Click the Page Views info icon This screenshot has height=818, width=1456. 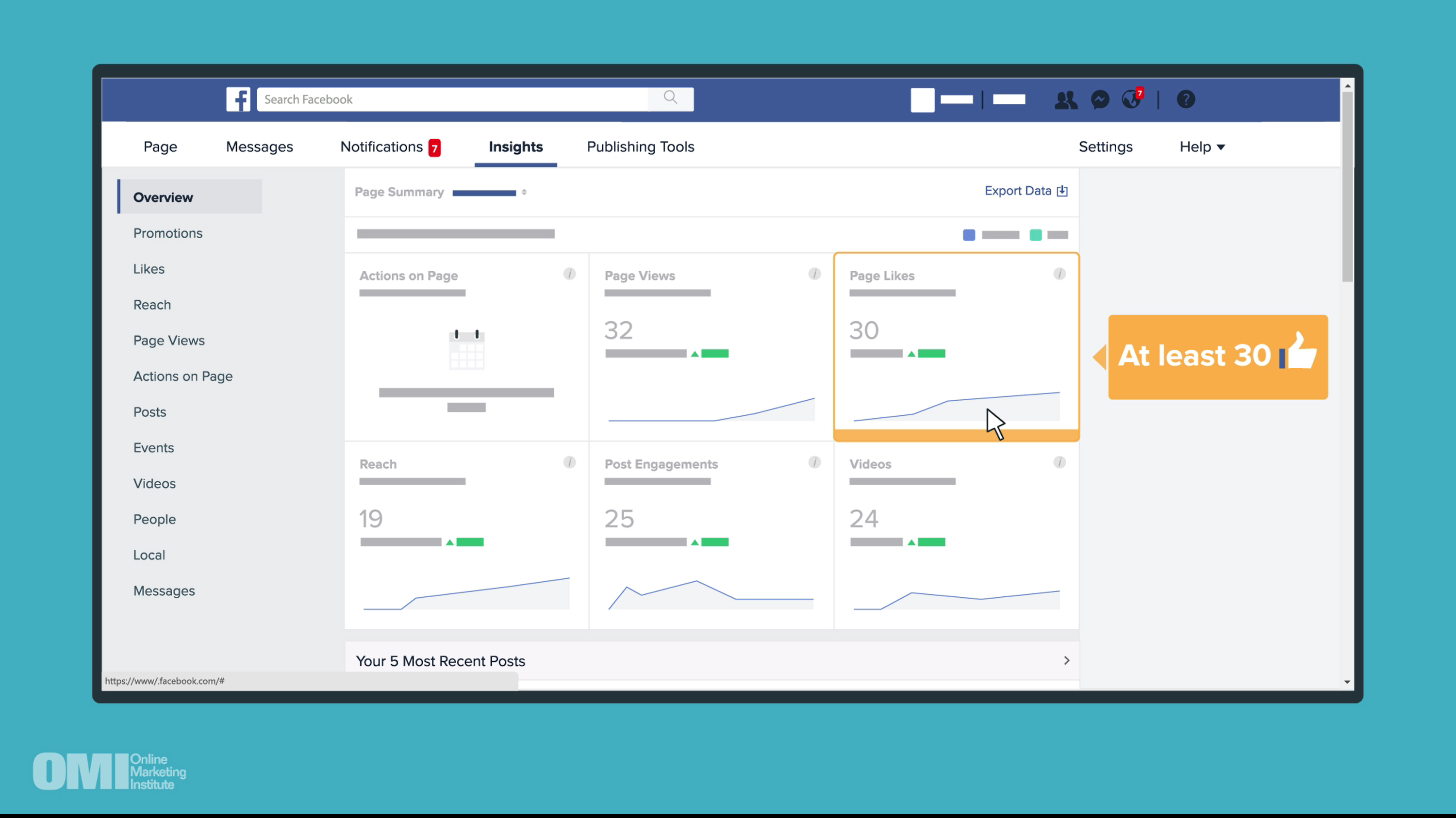[x=815, y=273]
